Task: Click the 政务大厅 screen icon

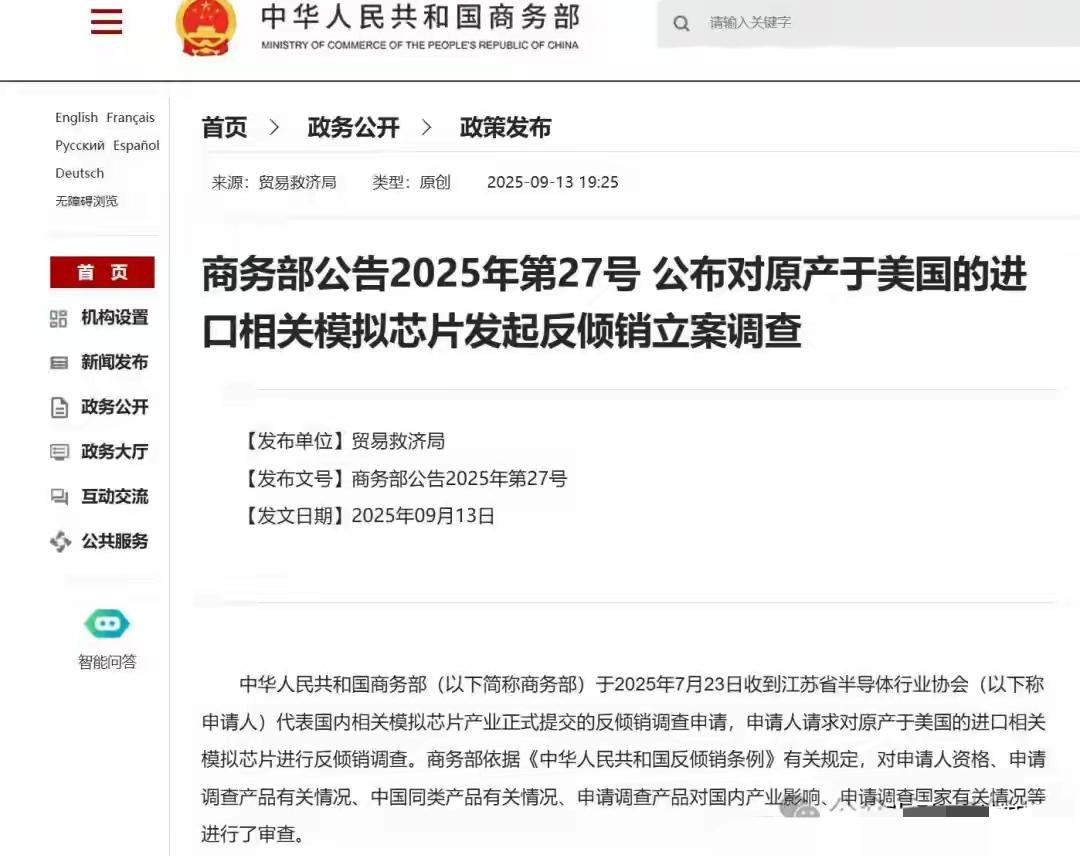Action: [59, 452]
